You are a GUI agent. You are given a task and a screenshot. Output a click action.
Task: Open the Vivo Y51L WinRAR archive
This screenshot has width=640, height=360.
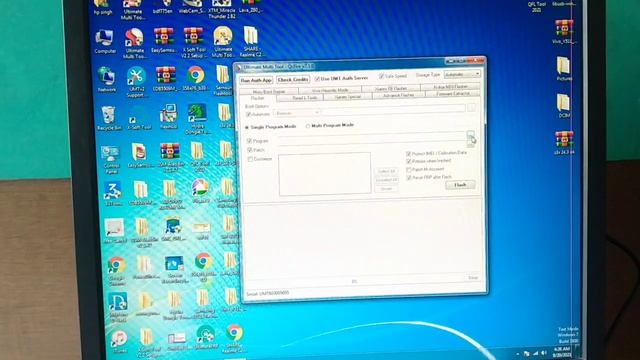coord(564,32)
